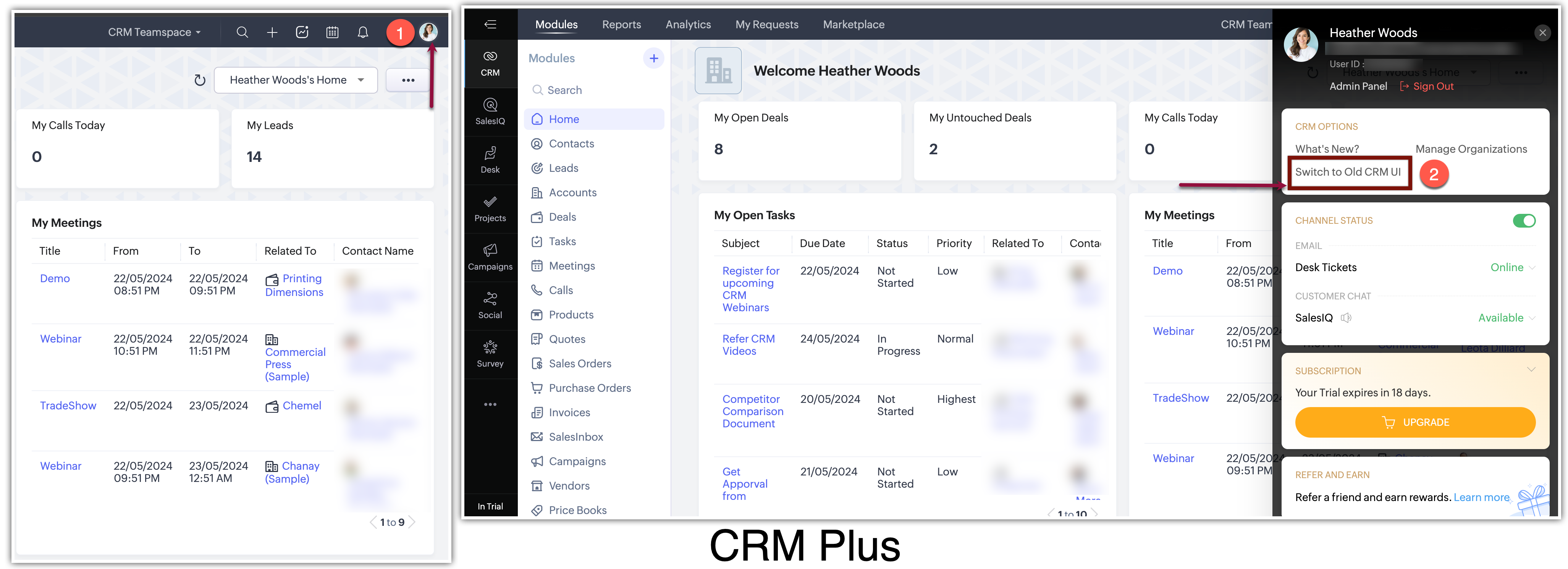The height and width of the screenshot is (569, 1568).
Task: Open the Desk app in the sidebar
Action: tap(490, 161)
